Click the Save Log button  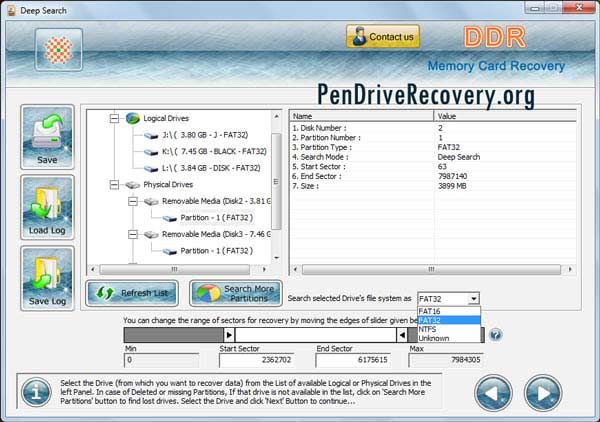coord(47,278)
